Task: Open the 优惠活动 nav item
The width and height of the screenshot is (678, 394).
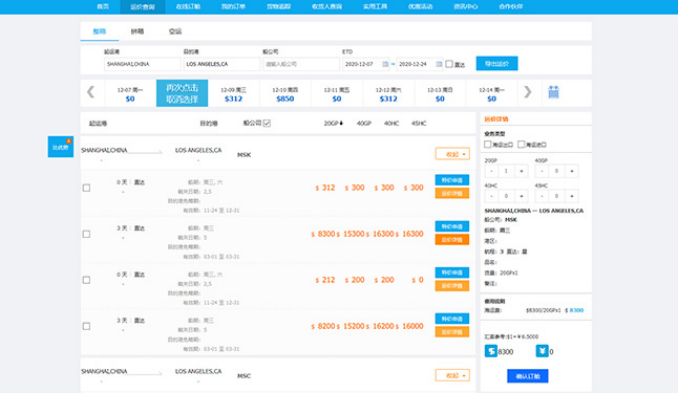Action: pos(420,6)
